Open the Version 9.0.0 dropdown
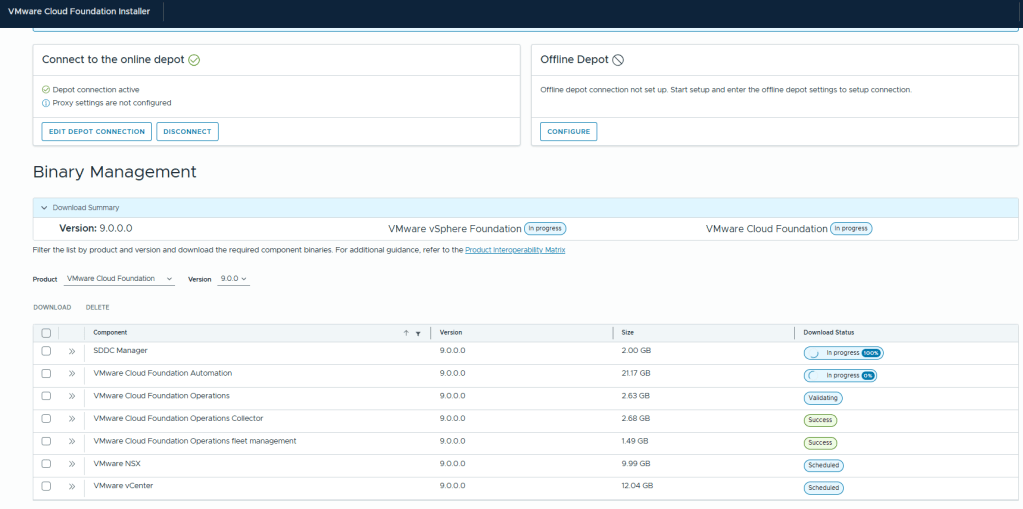 (234, 279)
